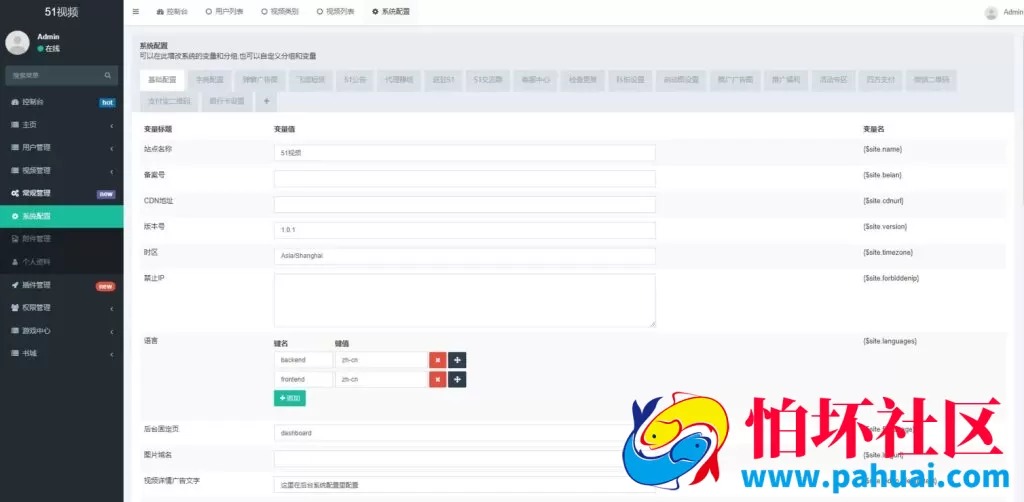Click the list icon beside 书城
1024x502 pixels.
(x=15, y=354)
